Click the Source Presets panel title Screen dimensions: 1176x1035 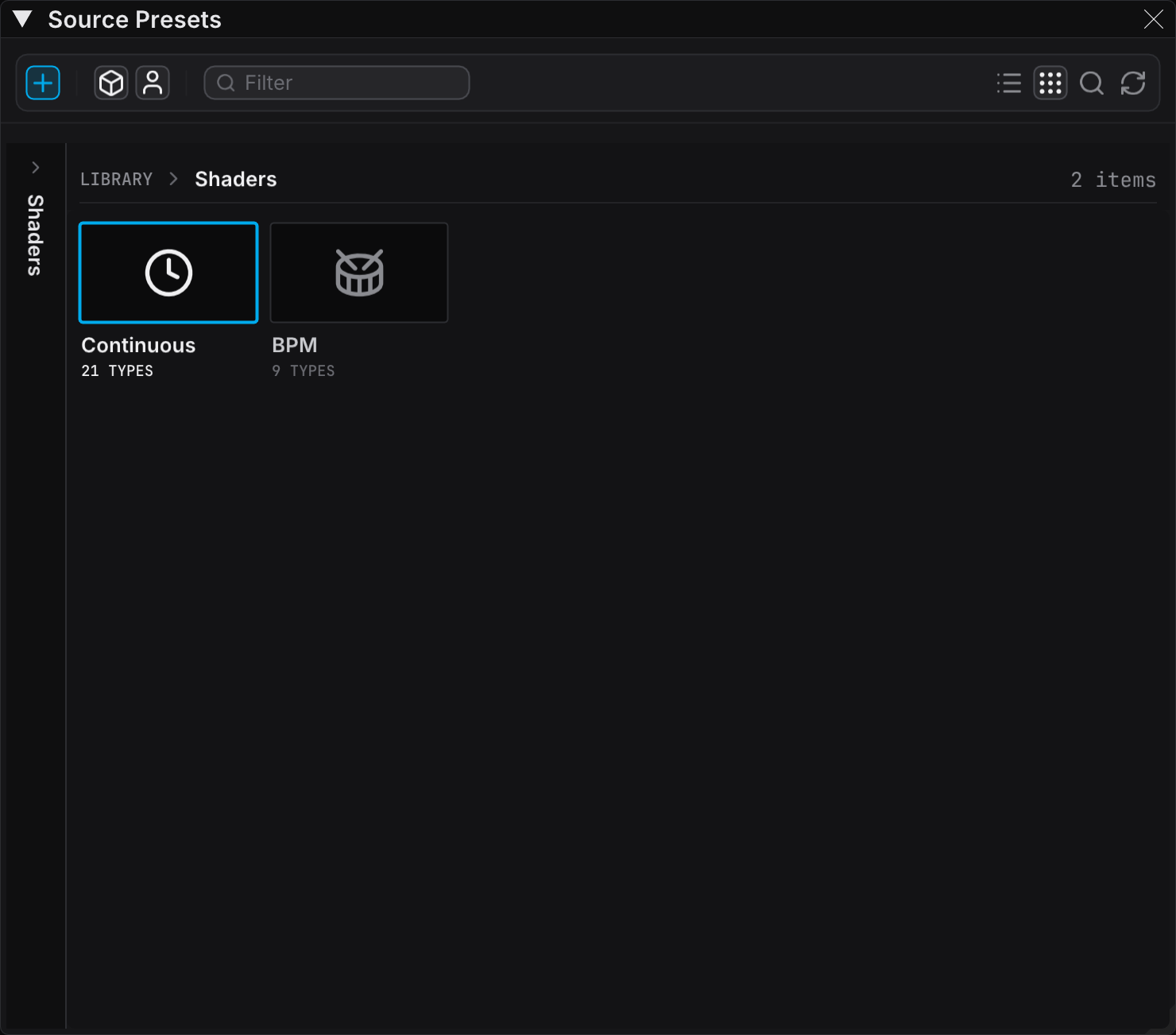tap(135, 20)
